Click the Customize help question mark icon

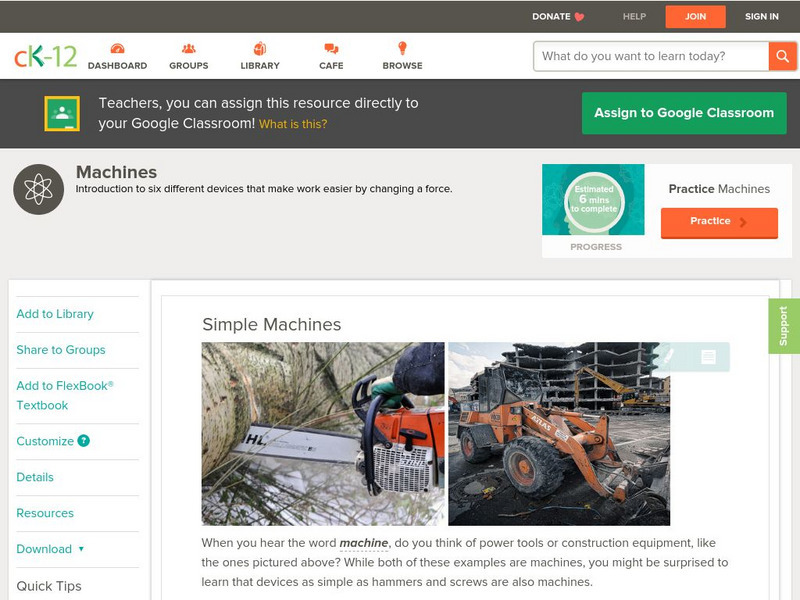pos(84,441)
